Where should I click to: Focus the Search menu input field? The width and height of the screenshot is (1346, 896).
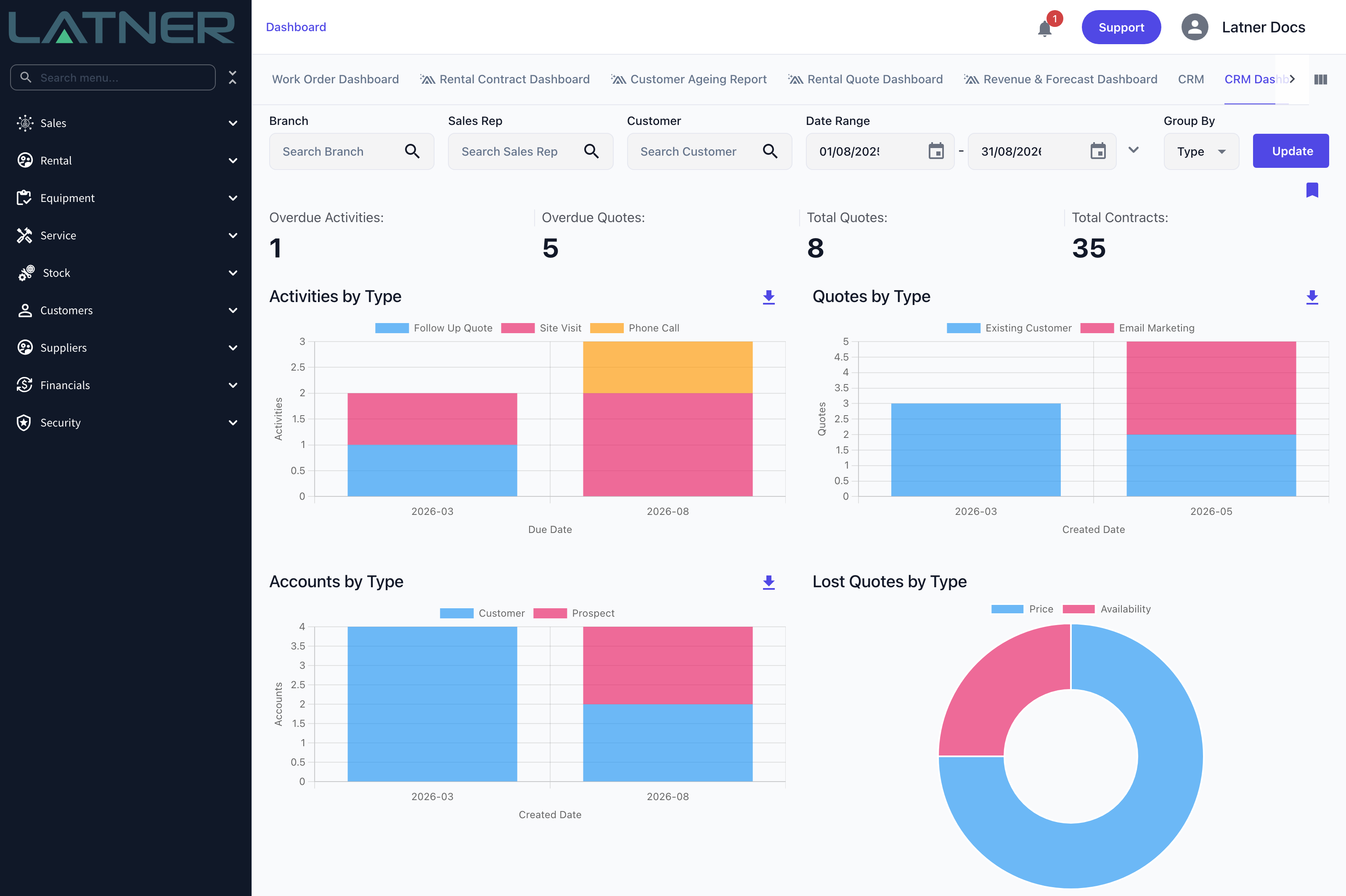pos(113,77)
